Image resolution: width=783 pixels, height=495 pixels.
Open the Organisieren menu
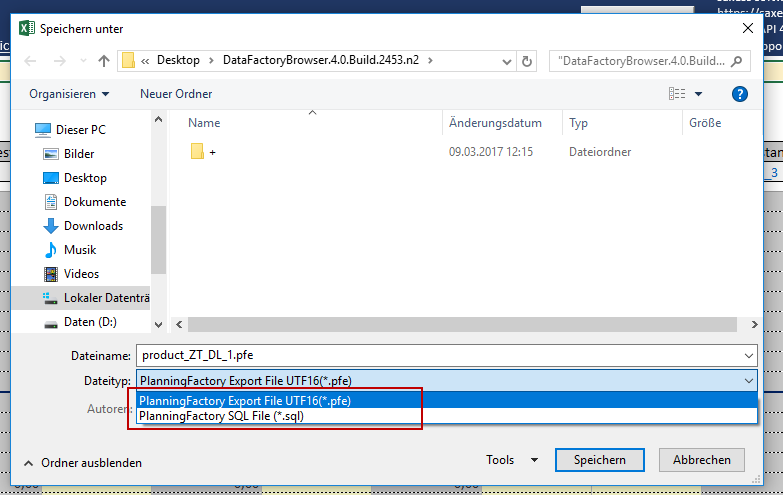[70, 94]
